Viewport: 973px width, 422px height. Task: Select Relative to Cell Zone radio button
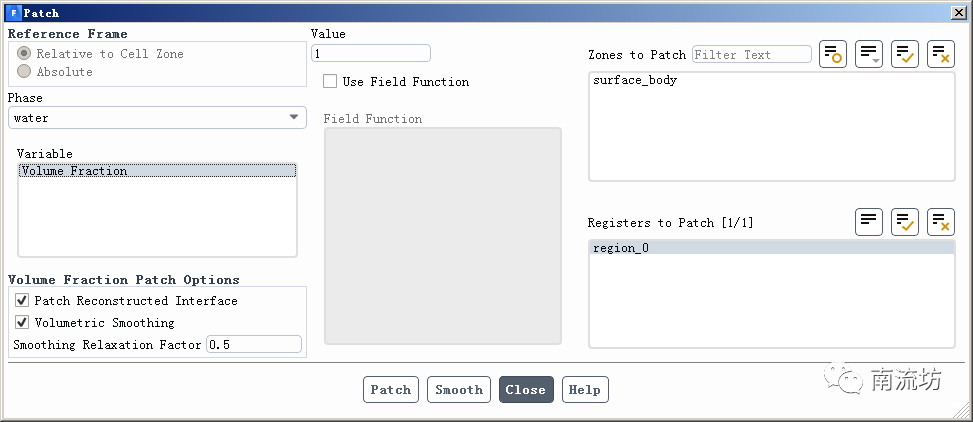pos(24,54)
